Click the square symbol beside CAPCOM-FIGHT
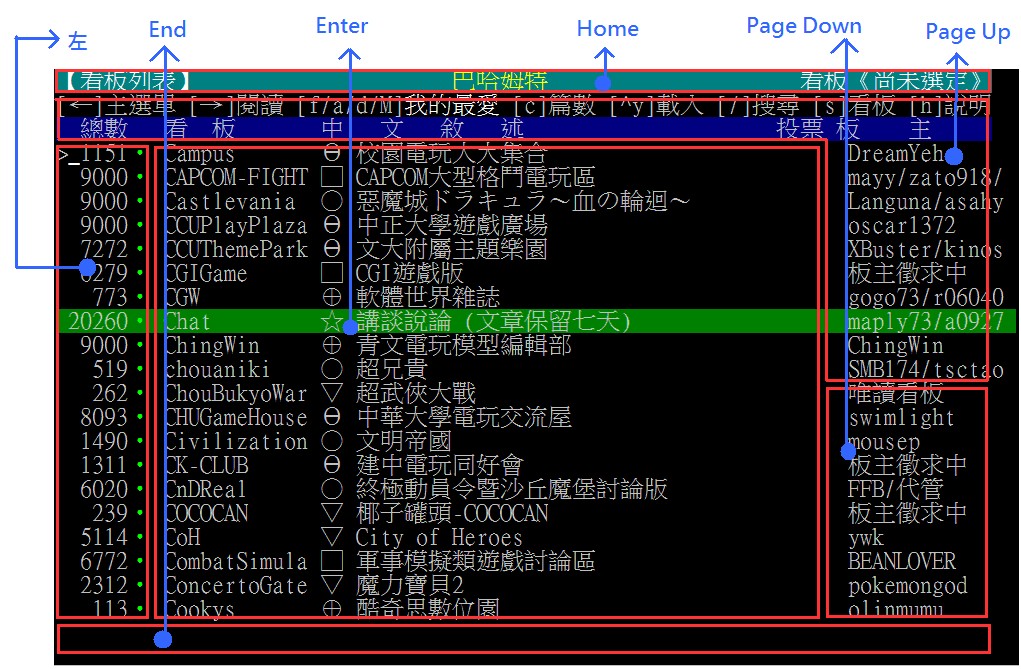The height and width of the screenshot is (669, 1021). click(x=331, y=178)
